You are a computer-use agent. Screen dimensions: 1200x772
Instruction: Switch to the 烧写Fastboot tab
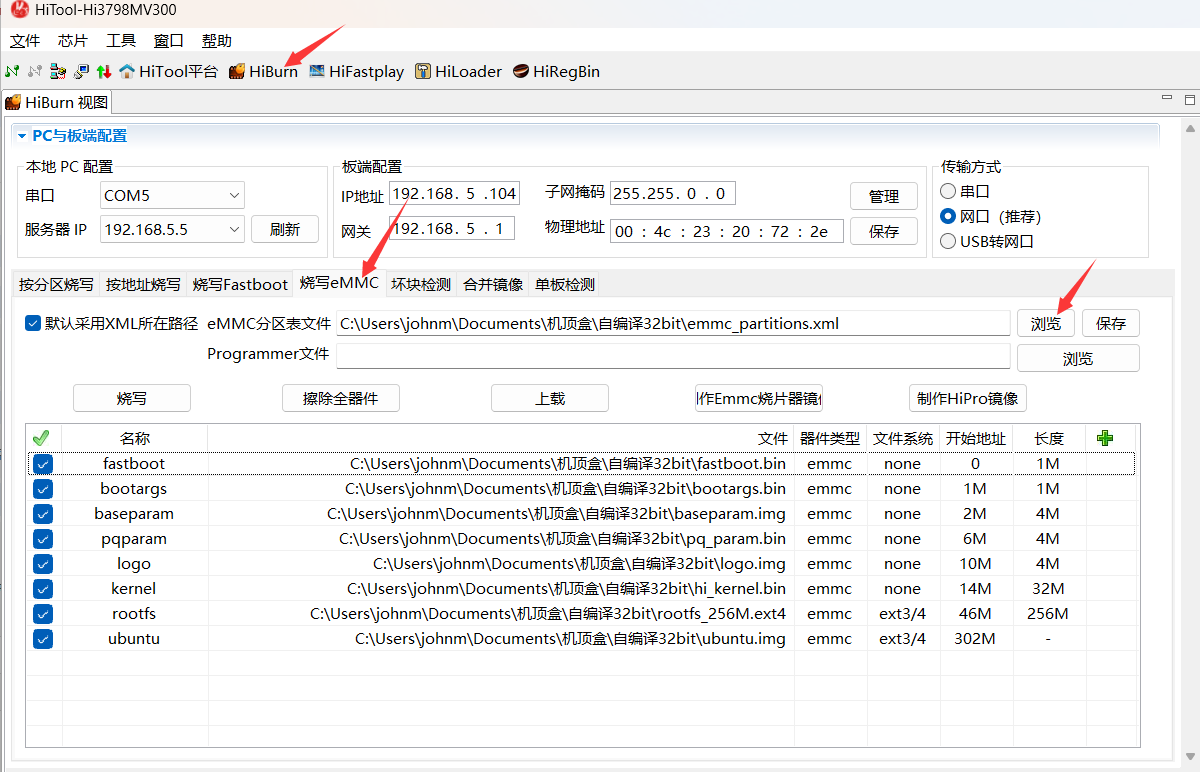click(x=240, y=284)
